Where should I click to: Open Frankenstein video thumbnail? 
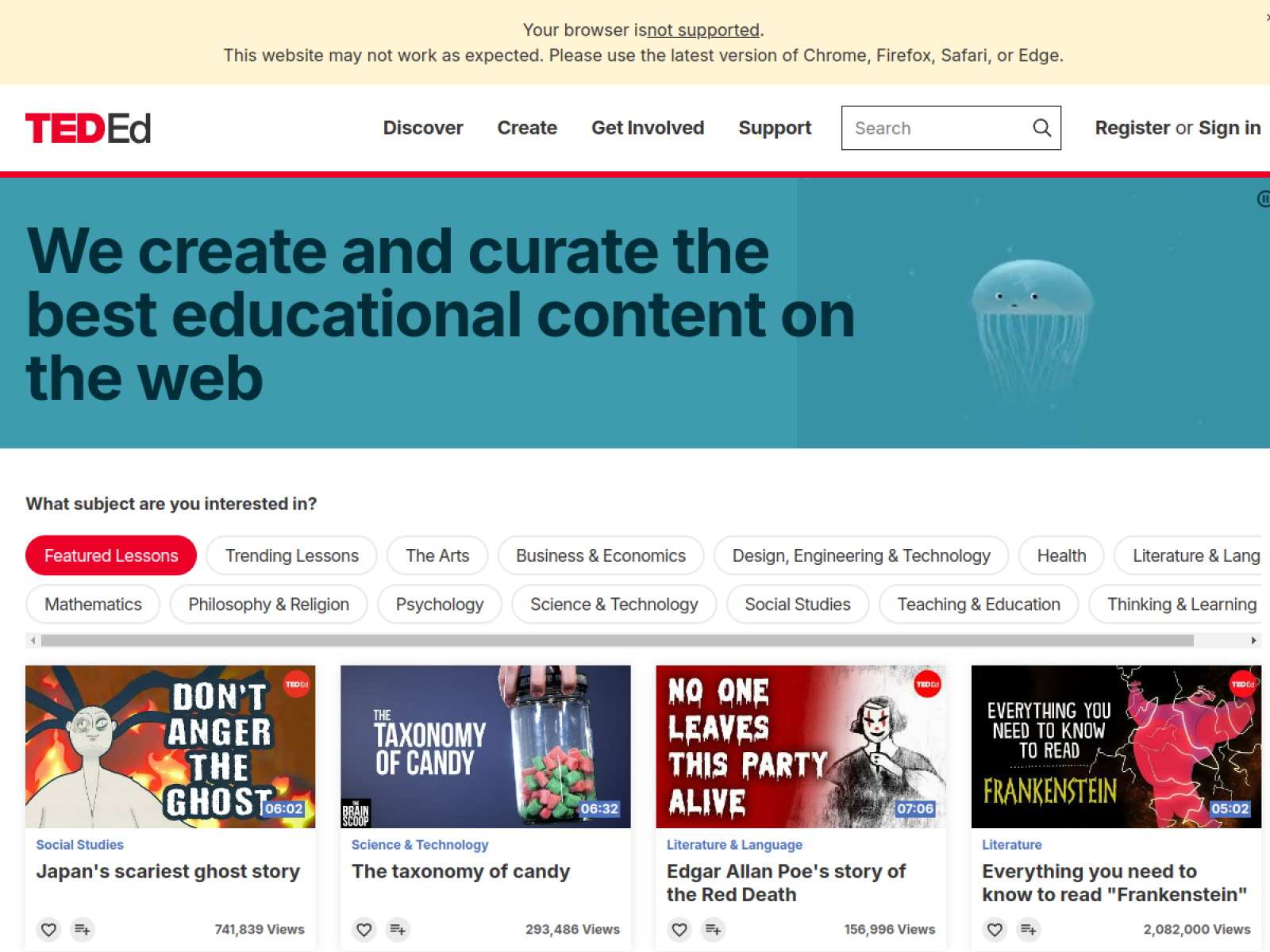(1116, 747)
